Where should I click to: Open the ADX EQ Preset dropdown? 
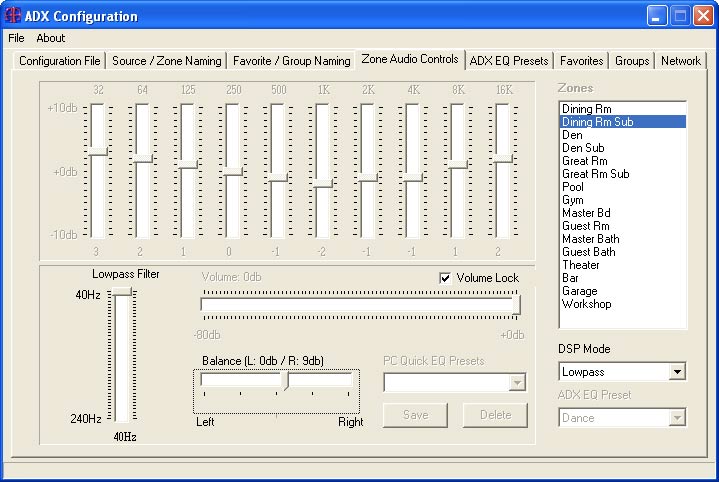677,418
